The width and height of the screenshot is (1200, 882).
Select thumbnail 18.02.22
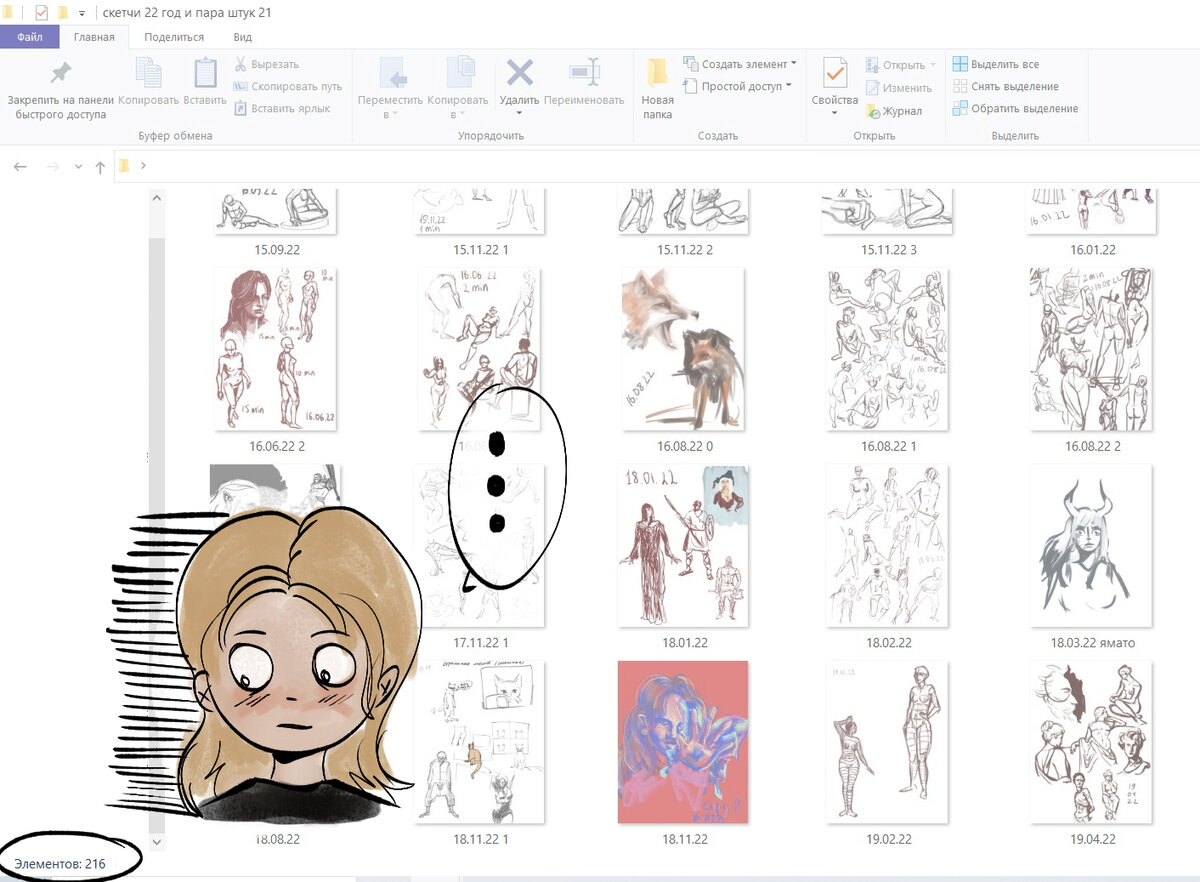[x=889, y=546]
